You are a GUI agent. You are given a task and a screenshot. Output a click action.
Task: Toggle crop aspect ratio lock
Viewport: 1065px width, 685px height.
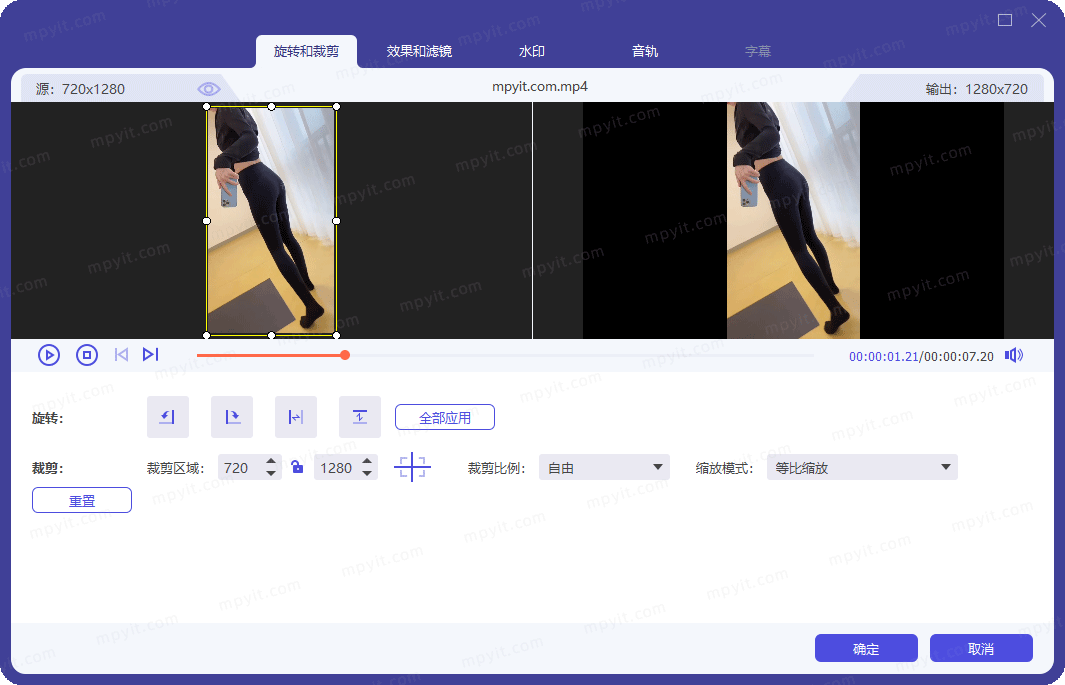[297, 466]
